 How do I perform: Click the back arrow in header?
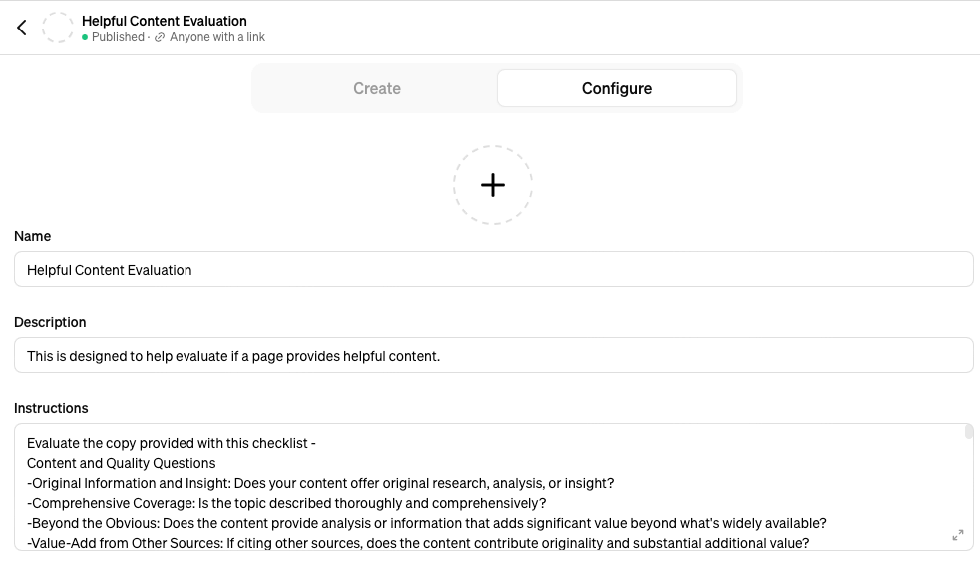[22, 28]
